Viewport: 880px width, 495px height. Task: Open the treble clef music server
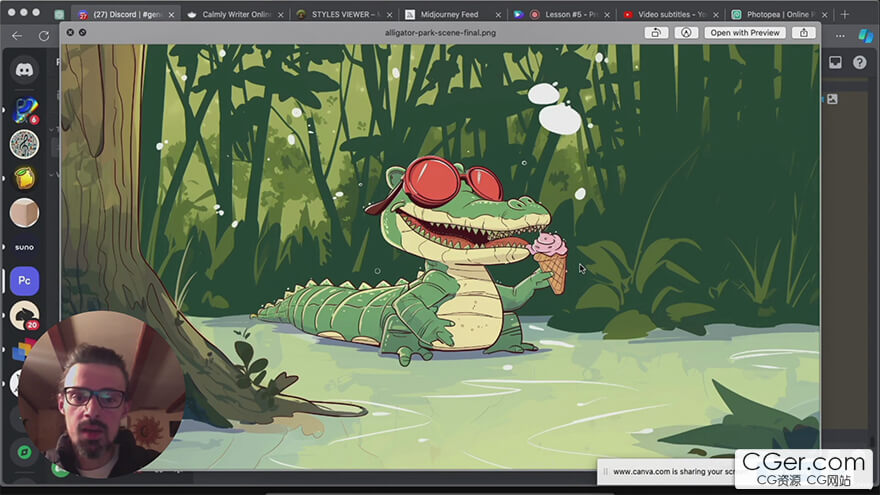[24, 144]
